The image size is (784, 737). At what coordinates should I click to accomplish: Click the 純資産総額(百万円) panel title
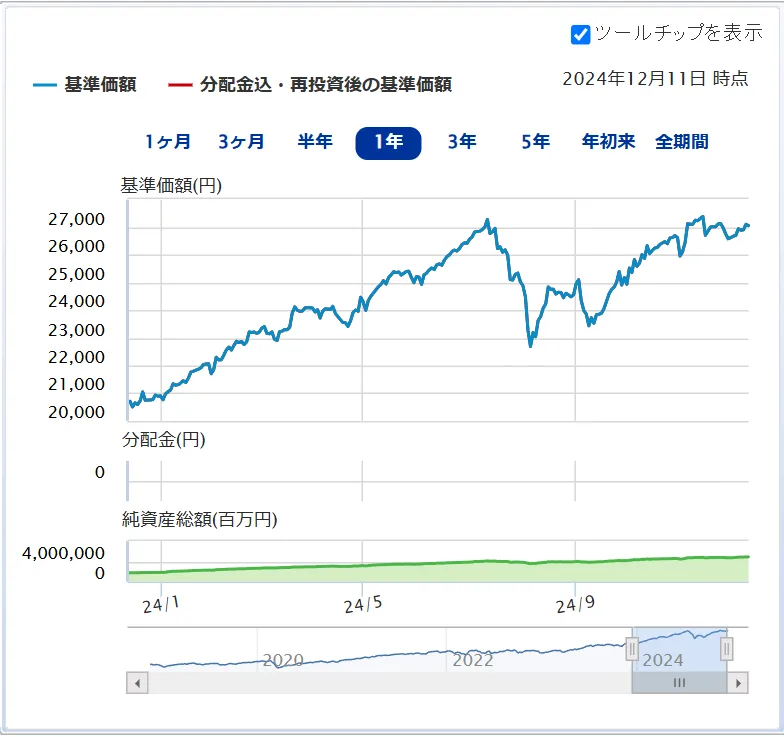coord(200,520)
